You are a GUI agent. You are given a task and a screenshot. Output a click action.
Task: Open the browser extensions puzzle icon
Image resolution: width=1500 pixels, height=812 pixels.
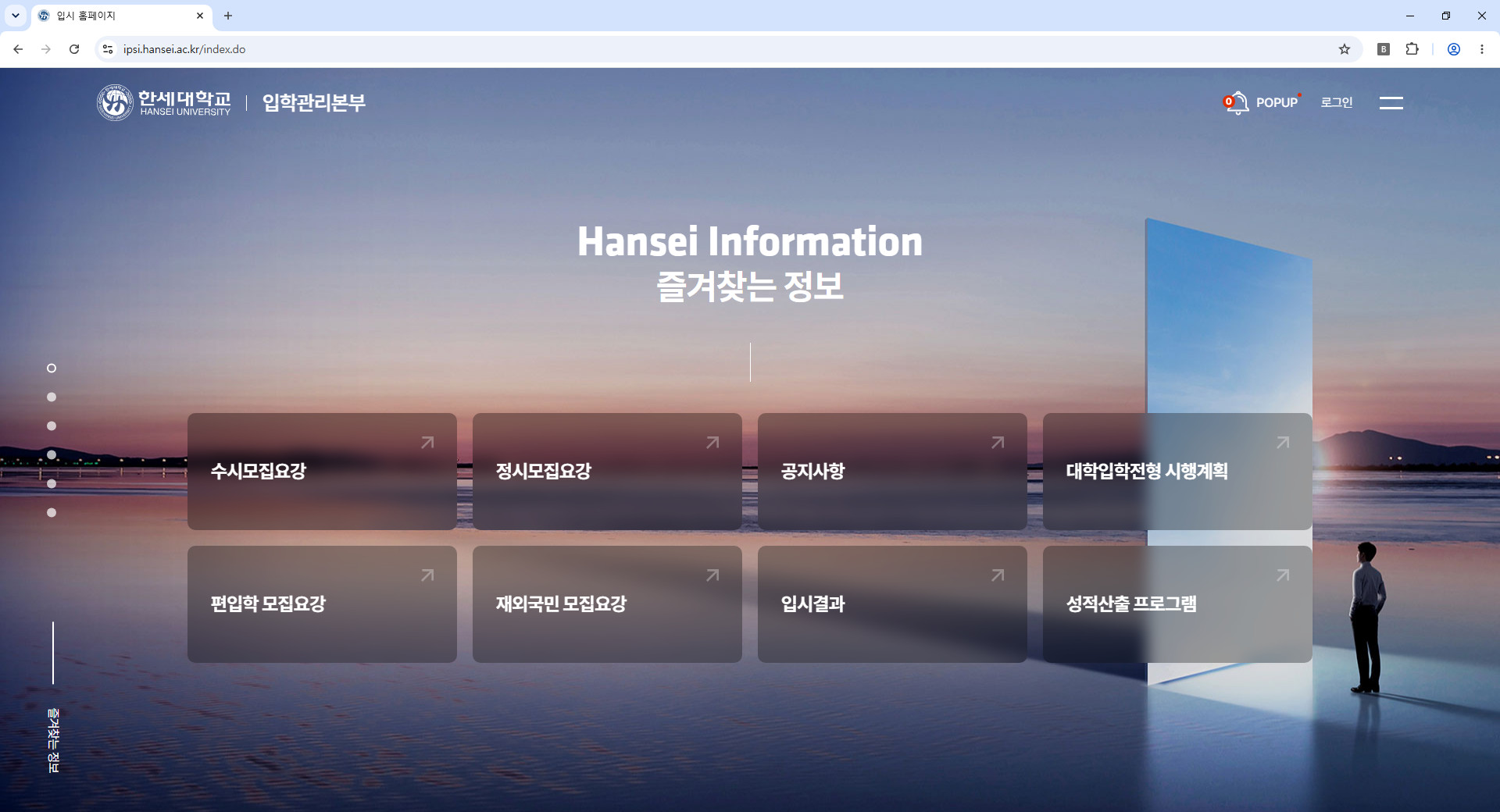[x=1412, y=49]
